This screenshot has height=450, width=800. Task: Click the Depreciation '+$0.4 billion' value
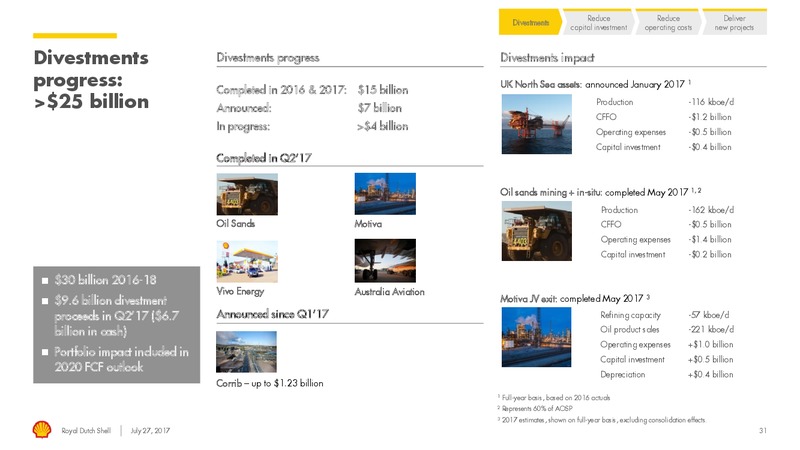coord(710,374)
